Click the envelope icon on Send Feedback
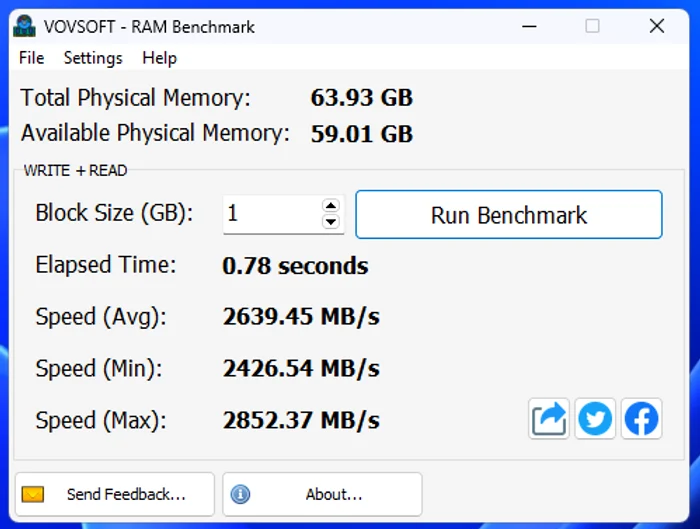The height and width of the screenshot is (529, 700). [x=33, y=494]
